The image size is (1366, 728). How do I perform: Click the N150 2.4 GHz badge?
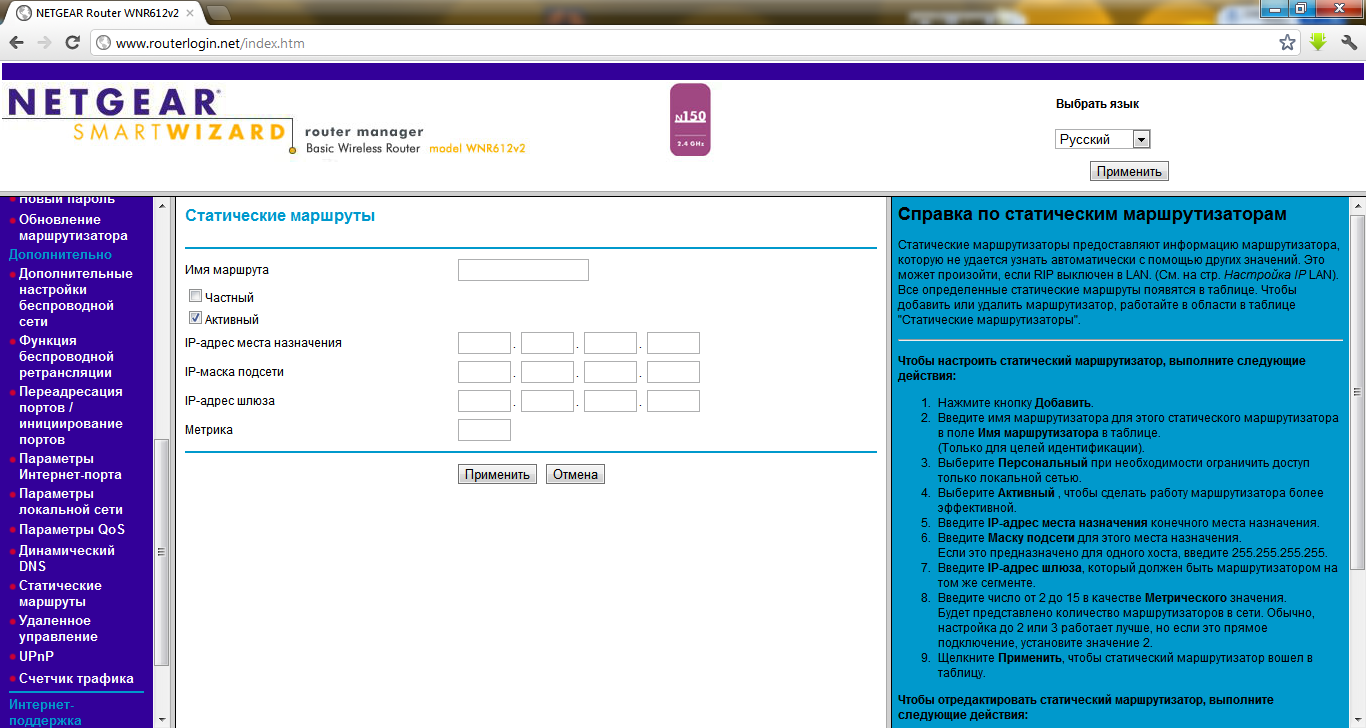point(690,120)
